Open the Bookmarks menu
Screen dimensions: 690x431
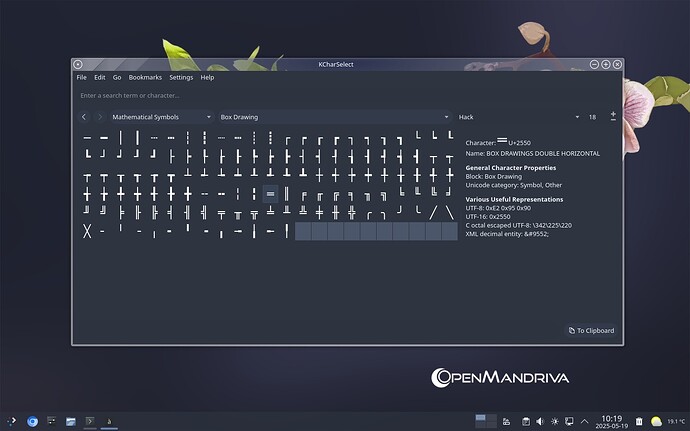tap(145, 77)
